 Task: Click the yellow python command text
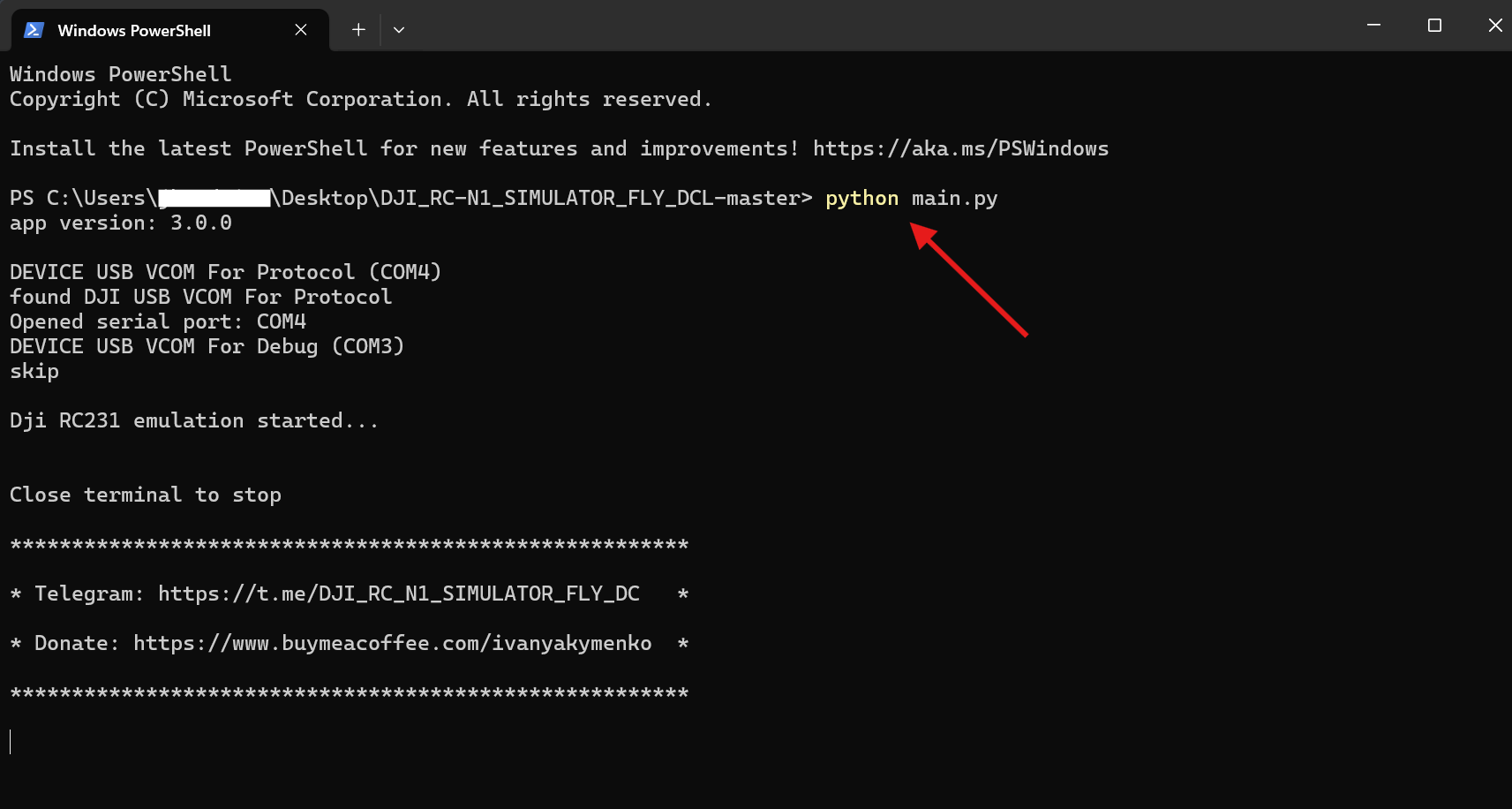861,198
